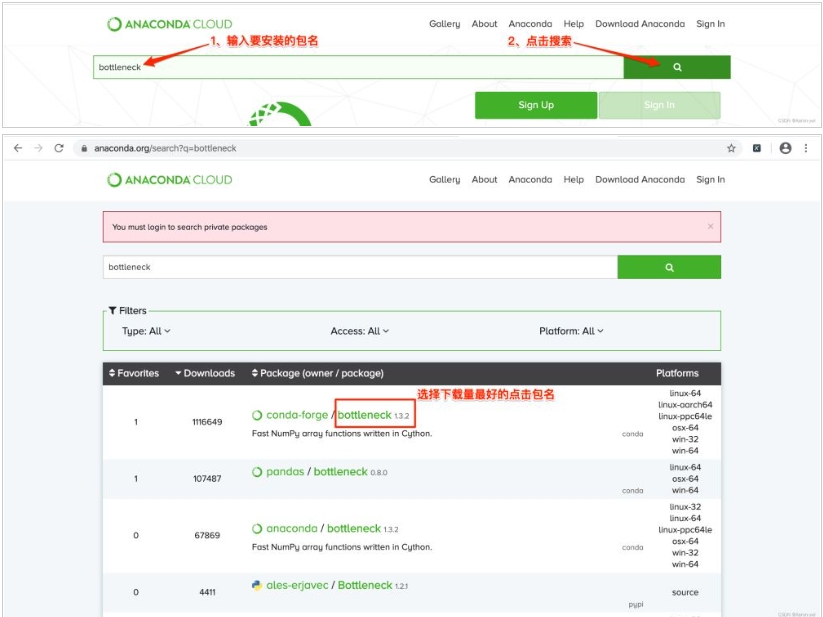The width and height of the screenshot is (823, 617).
Task: Click the browser forward arrow
Action: (x=38, y=148)
